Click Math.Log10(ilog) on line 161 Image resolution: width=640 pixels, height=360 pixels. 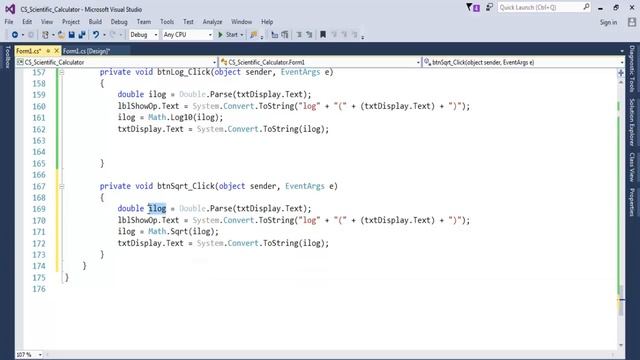tap(185, 118)
